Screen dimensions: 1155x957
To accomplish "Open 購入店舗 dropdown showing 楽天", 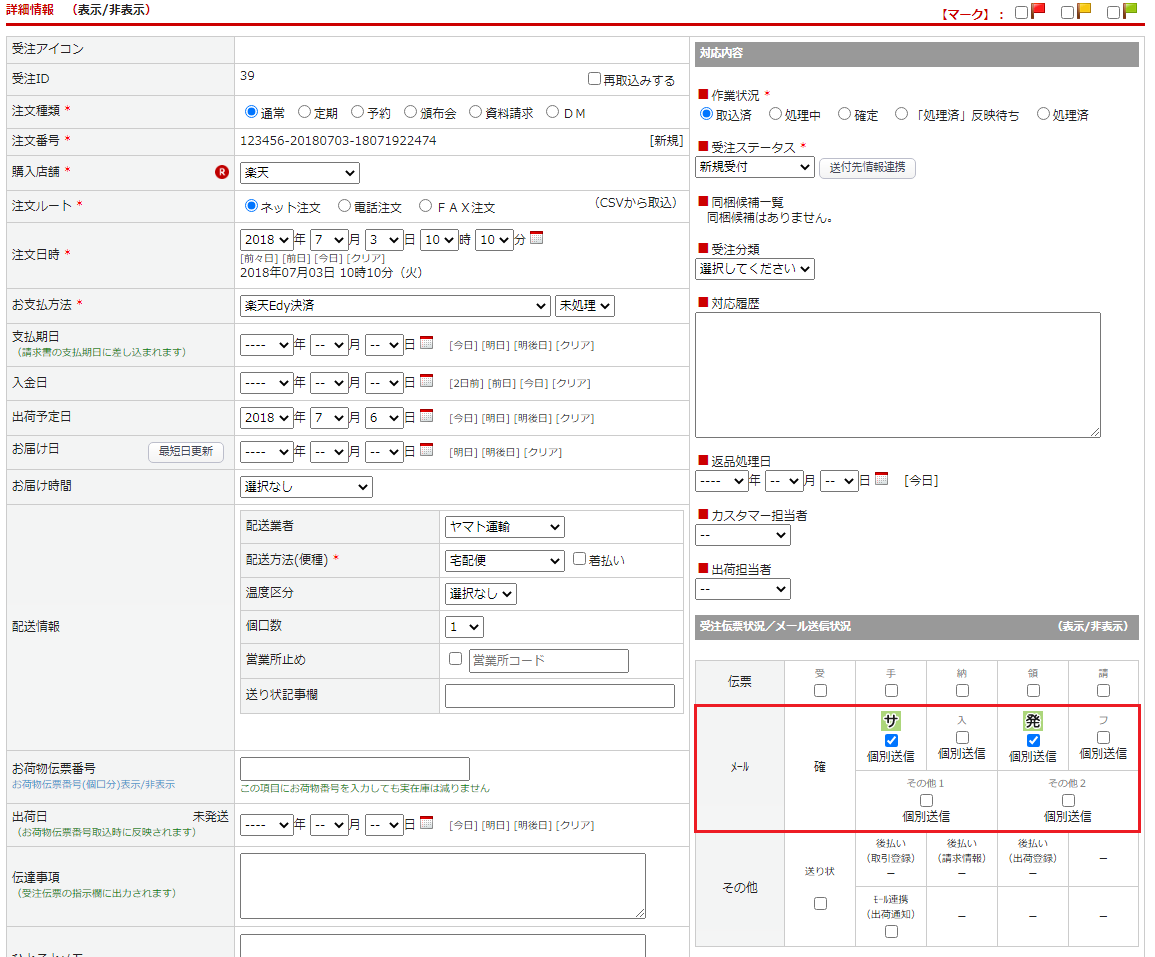I will click(x=299, y=173).
